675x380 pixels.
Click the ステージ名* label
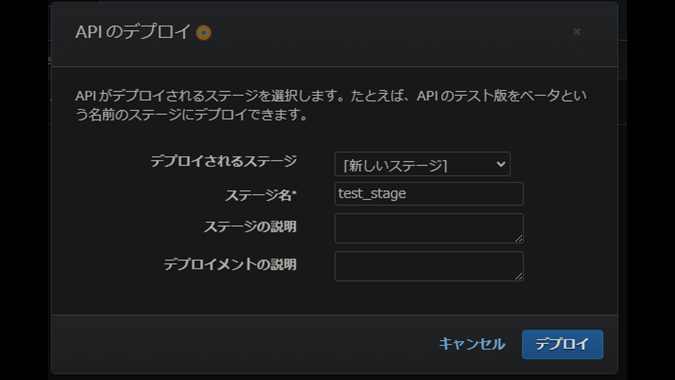point(261,195)
